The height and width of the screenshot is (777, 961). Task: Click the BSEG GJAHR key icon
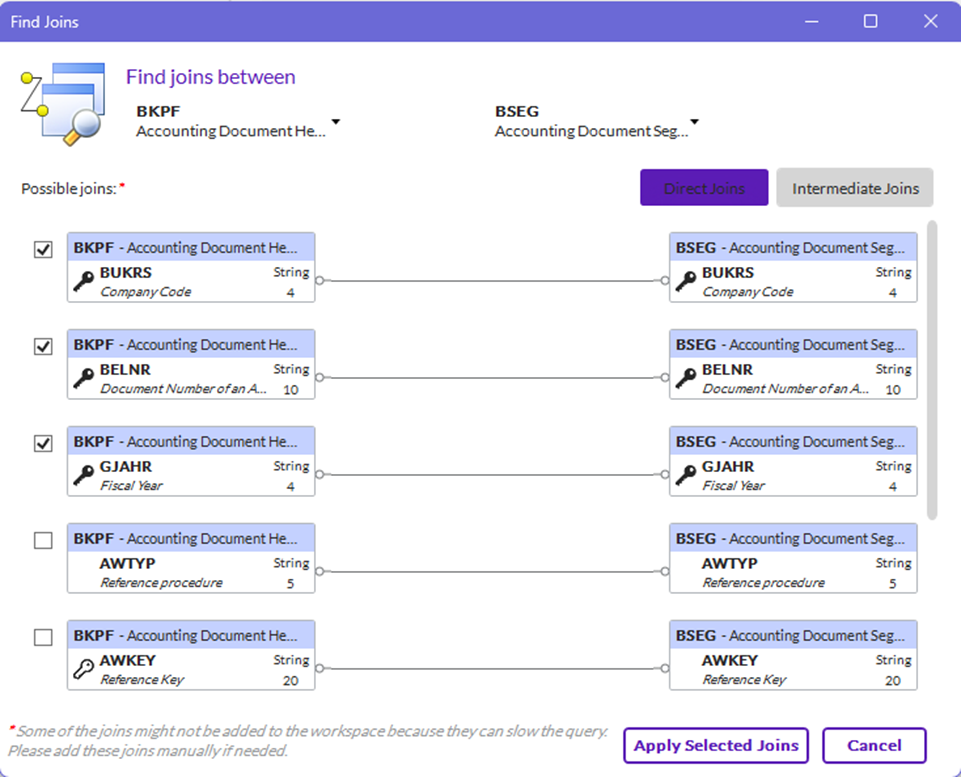point(686,475)
